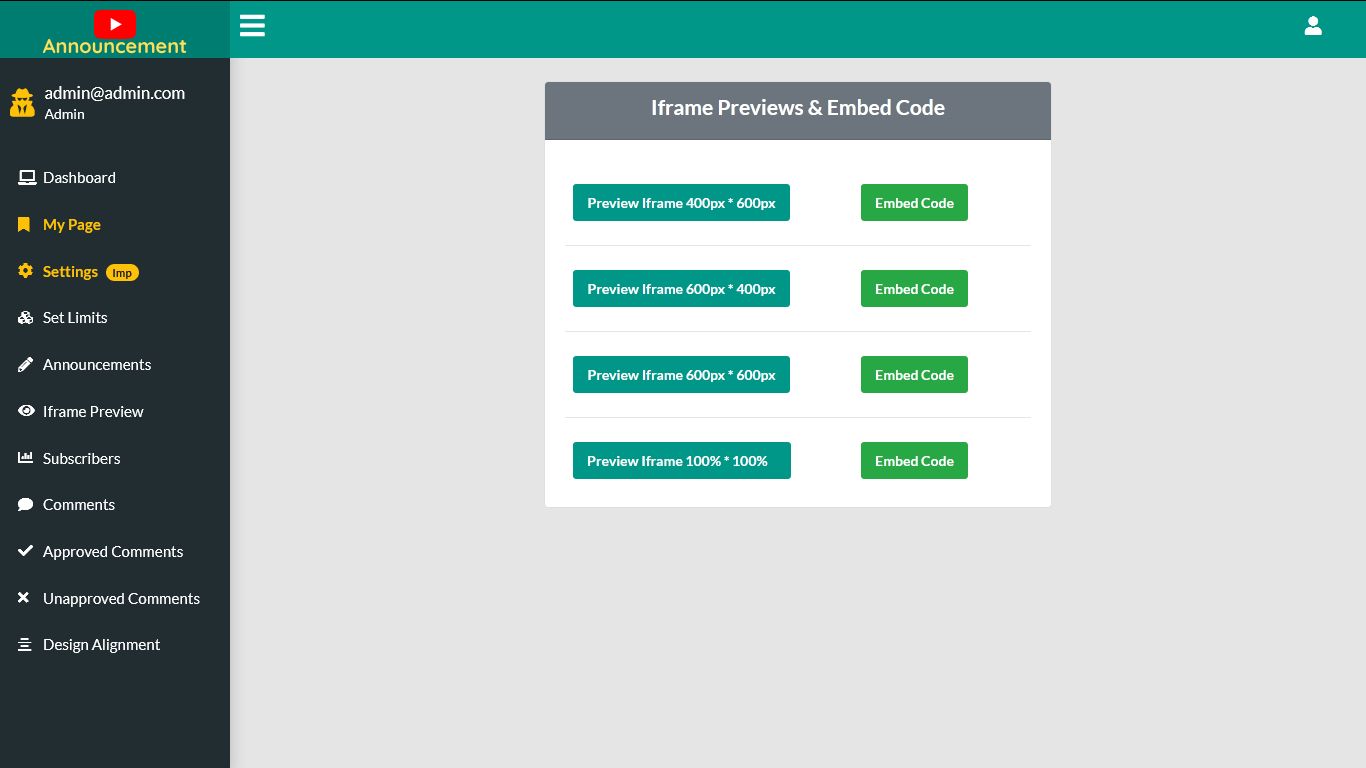Click the Imp badge beside Settings
The image size is (1366, 768).
tap(122, 272)
